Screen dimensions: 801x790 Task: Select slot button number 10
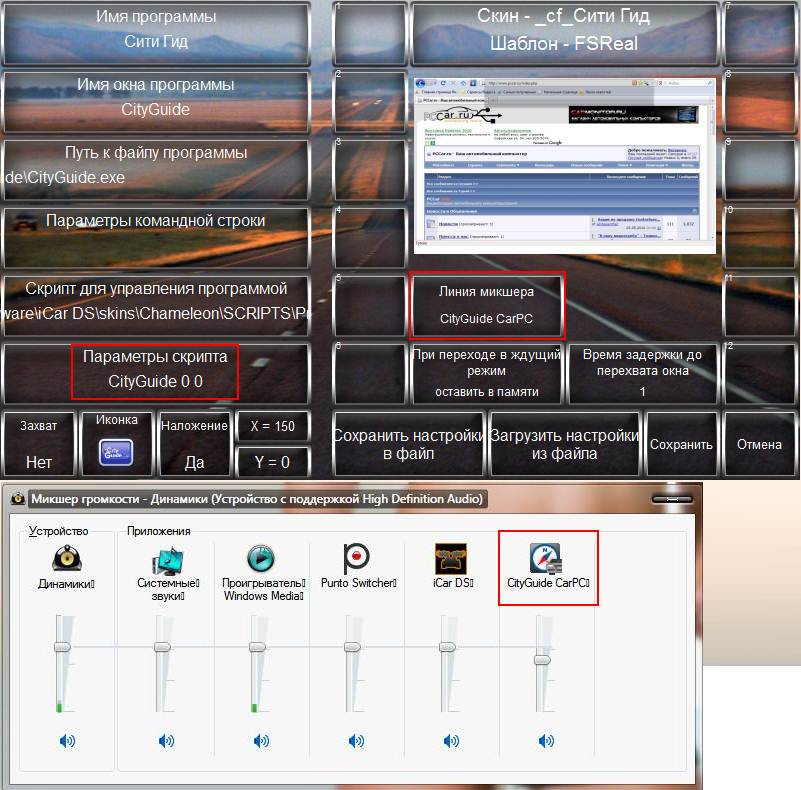(x=759, y=238)
